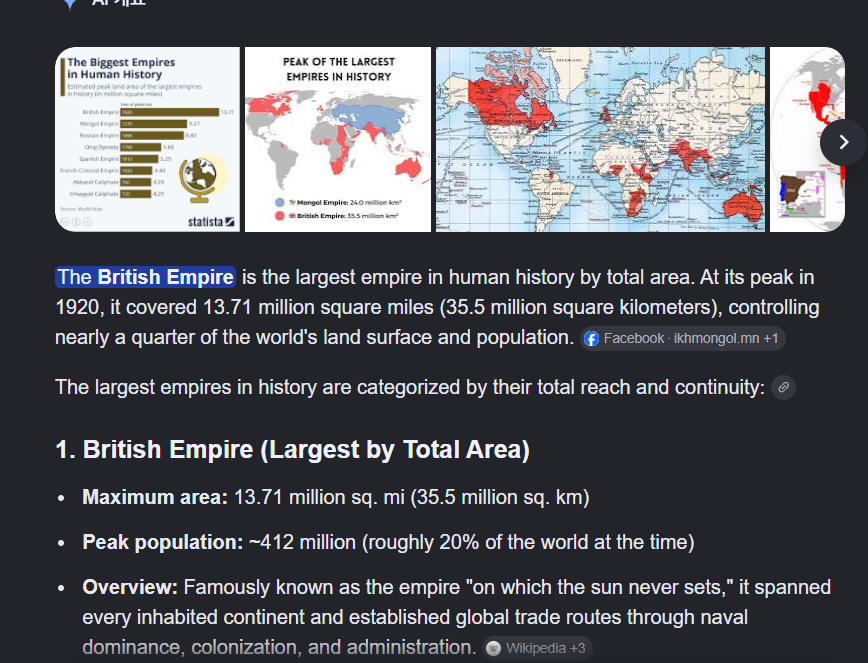Open the Statista Biggest Empires chart thumbnail
Screen dimensions: 868x663
(x=148, y=139)
